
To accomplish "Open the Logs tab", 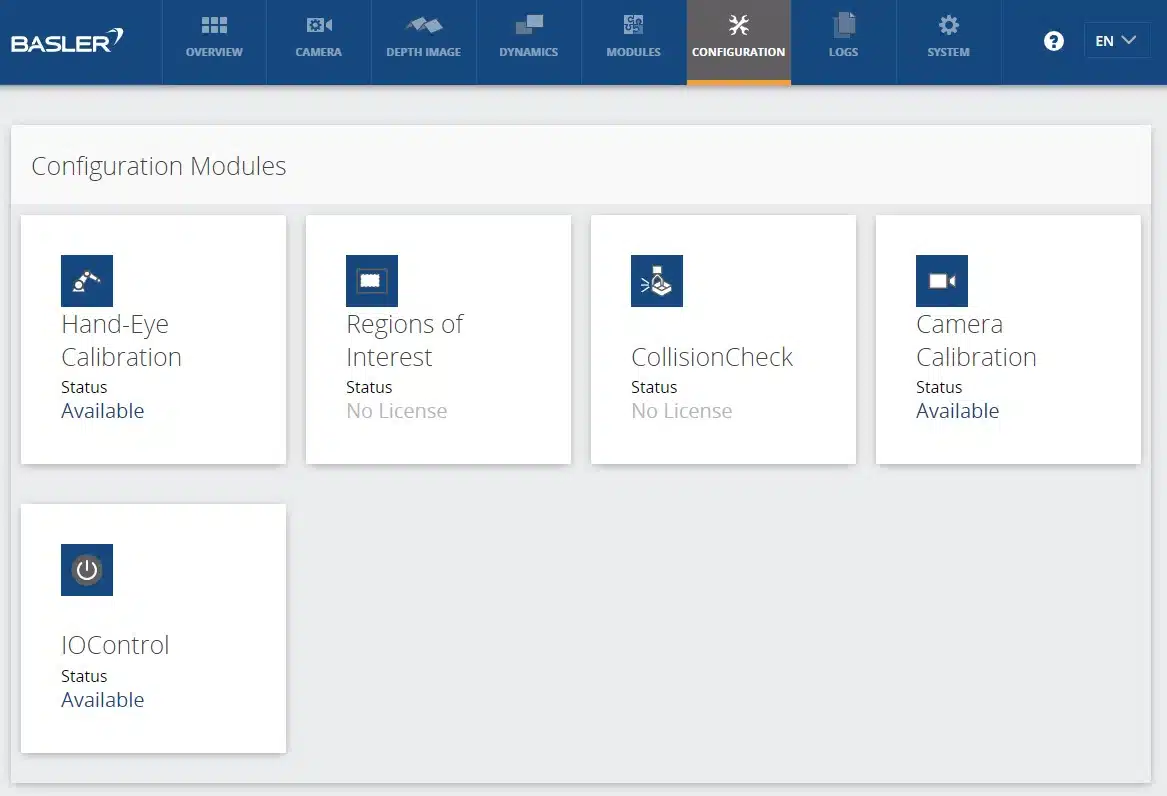I will (843, 38).
